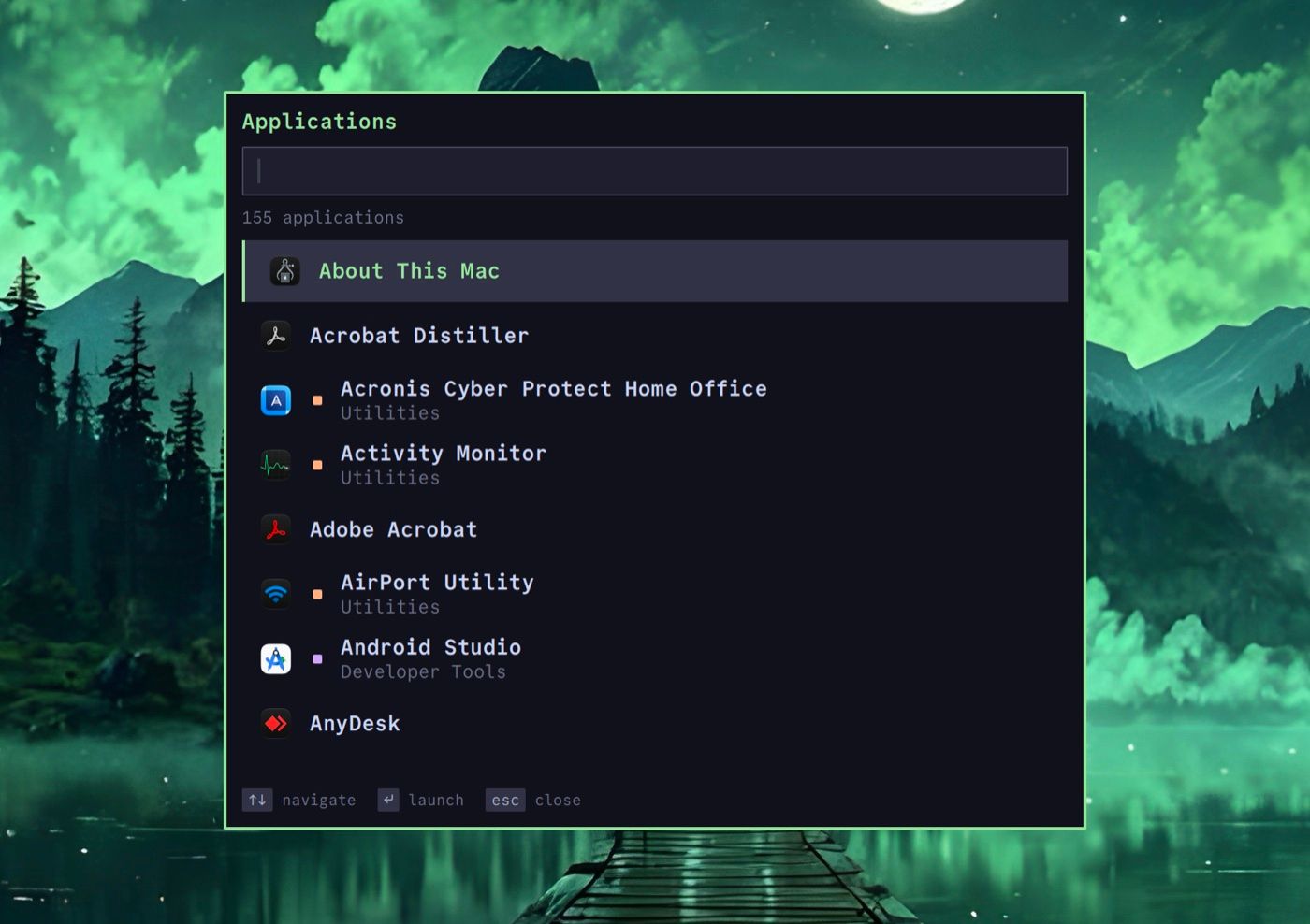
Task: Select AnyDesk in the applications list
Action: pos(655,724)
